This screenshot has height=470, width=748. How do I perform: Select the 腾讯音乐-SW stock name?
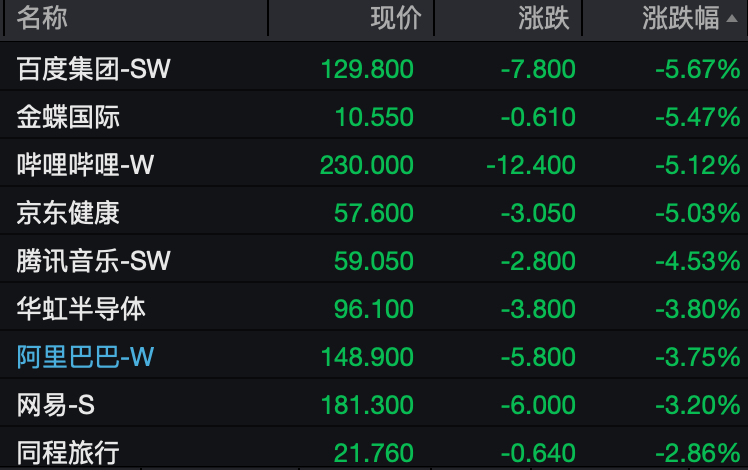tap(94, 261)
